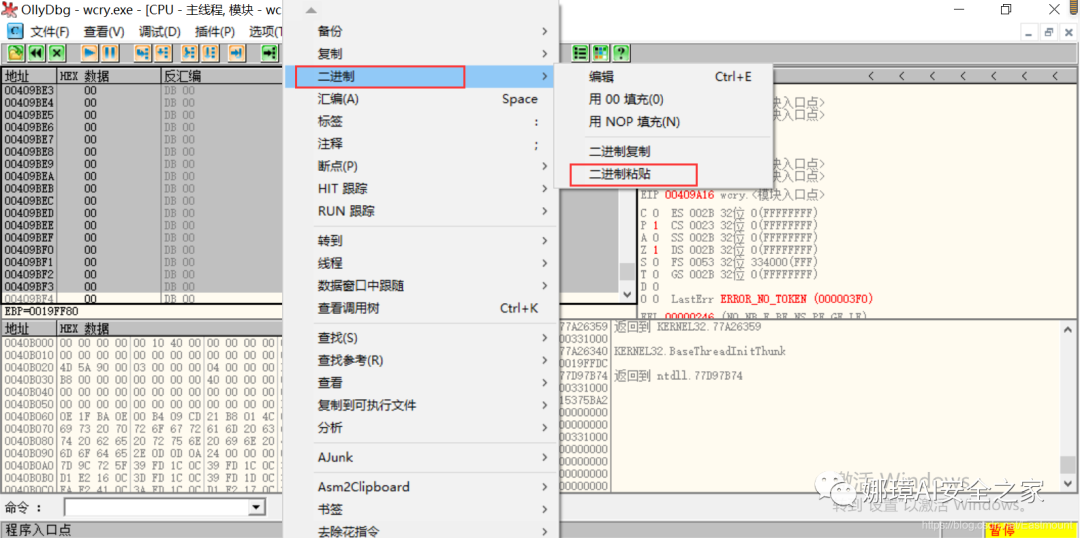Click the 地址 column header in disassembly
The height and width of the screenshot is (538, 1080).
tap(29, 76)
